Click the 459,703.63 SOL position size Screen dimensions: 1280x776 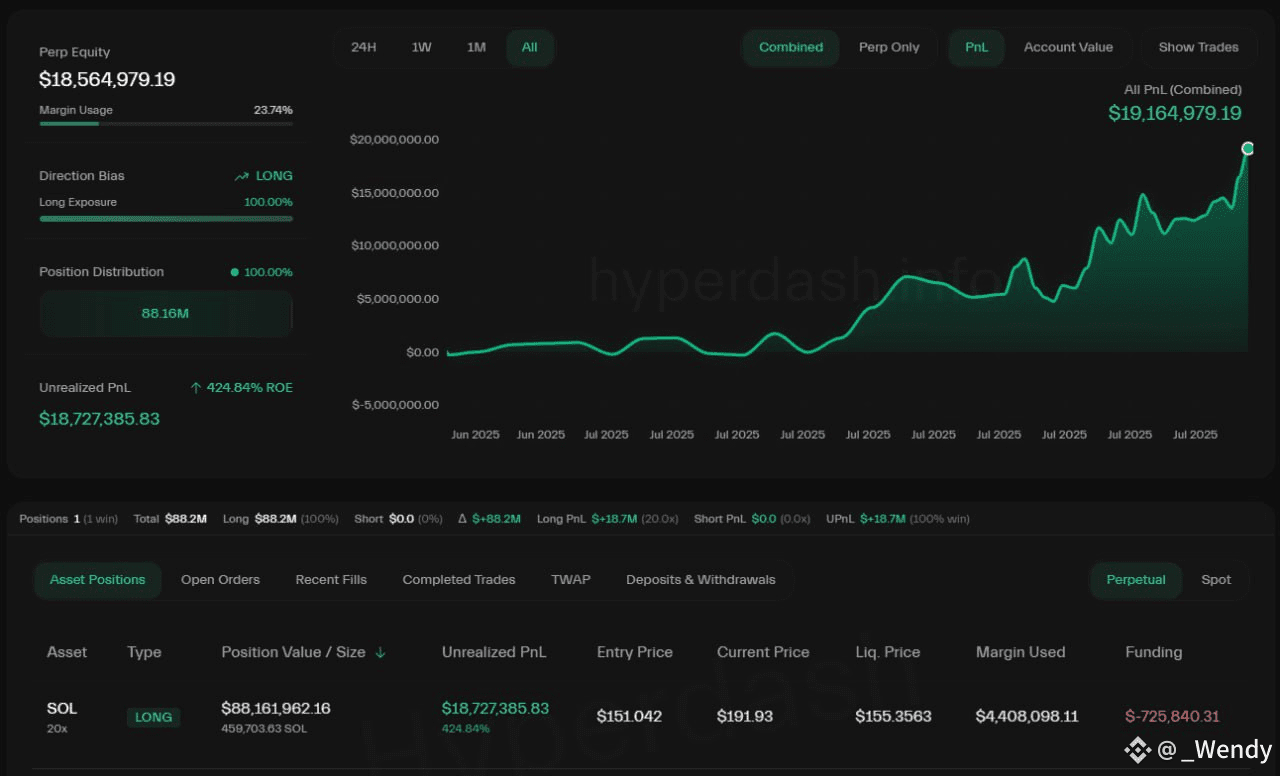[x=264, y=729]
